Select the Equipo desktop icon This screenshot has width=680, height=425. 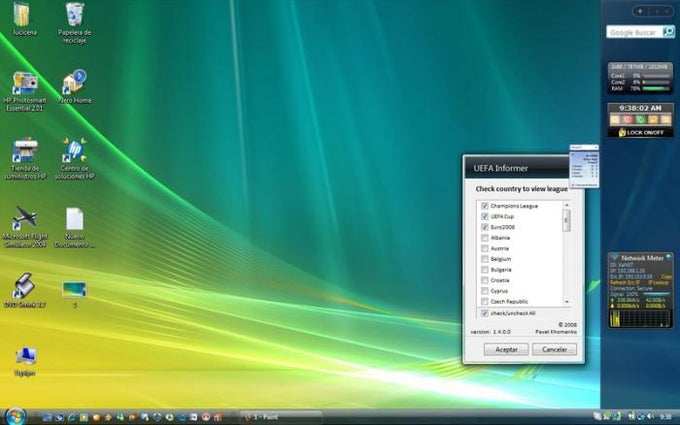(25, 361)
